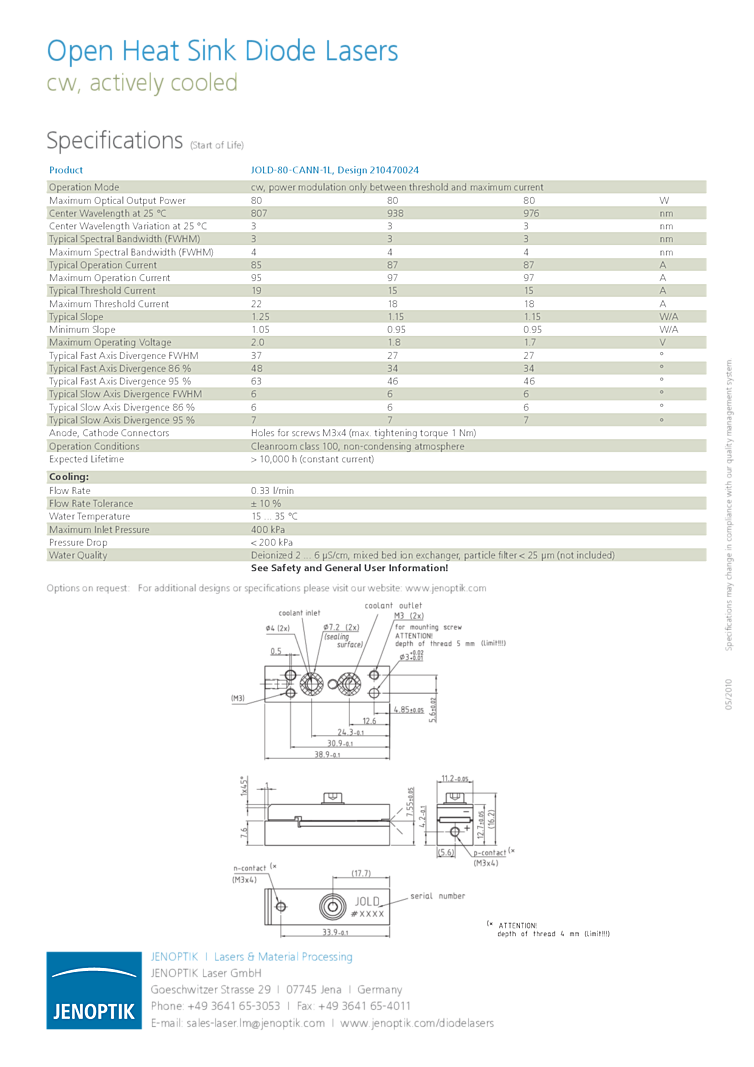This screenshot has width=754, height=1067.
Task: Click the 'Open Heat Sink Diode Lasers' title
Action: point(222,50)
